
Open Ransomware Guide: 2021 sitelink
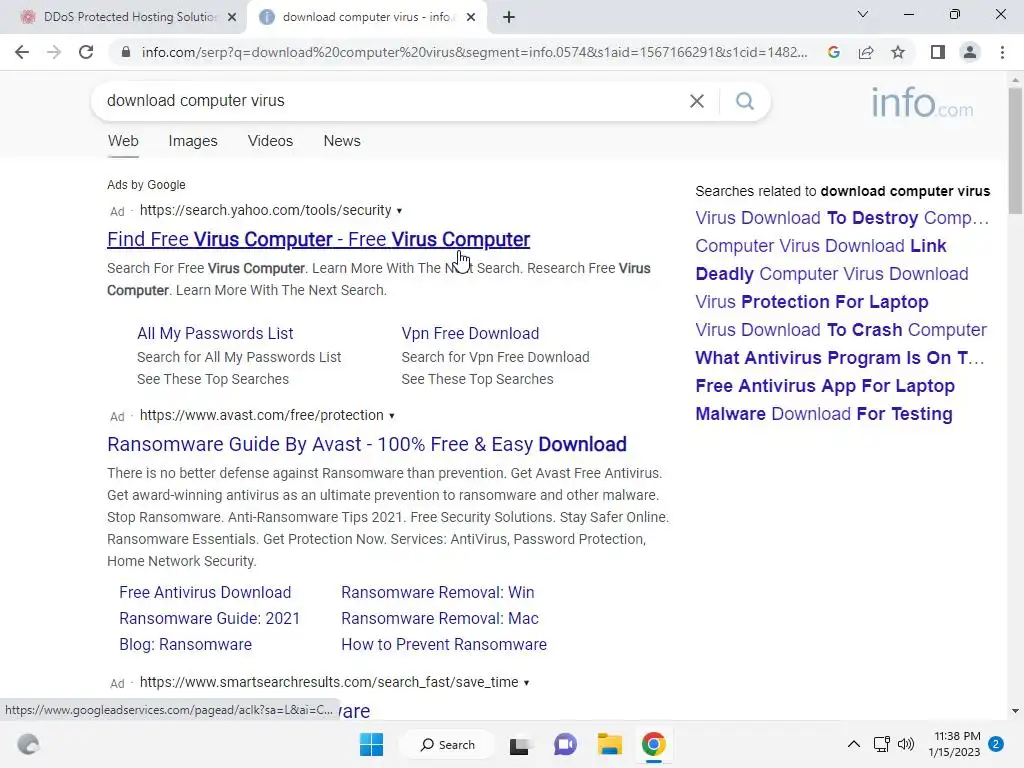(x=209, y=618)
